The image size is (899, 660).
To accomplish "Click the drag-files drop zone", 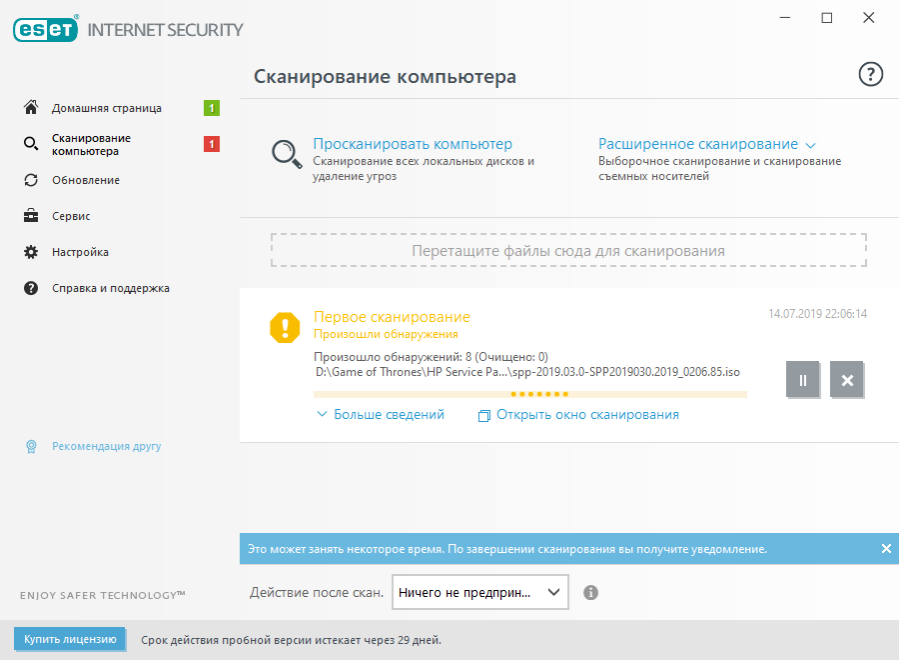I will click(568, 251).
